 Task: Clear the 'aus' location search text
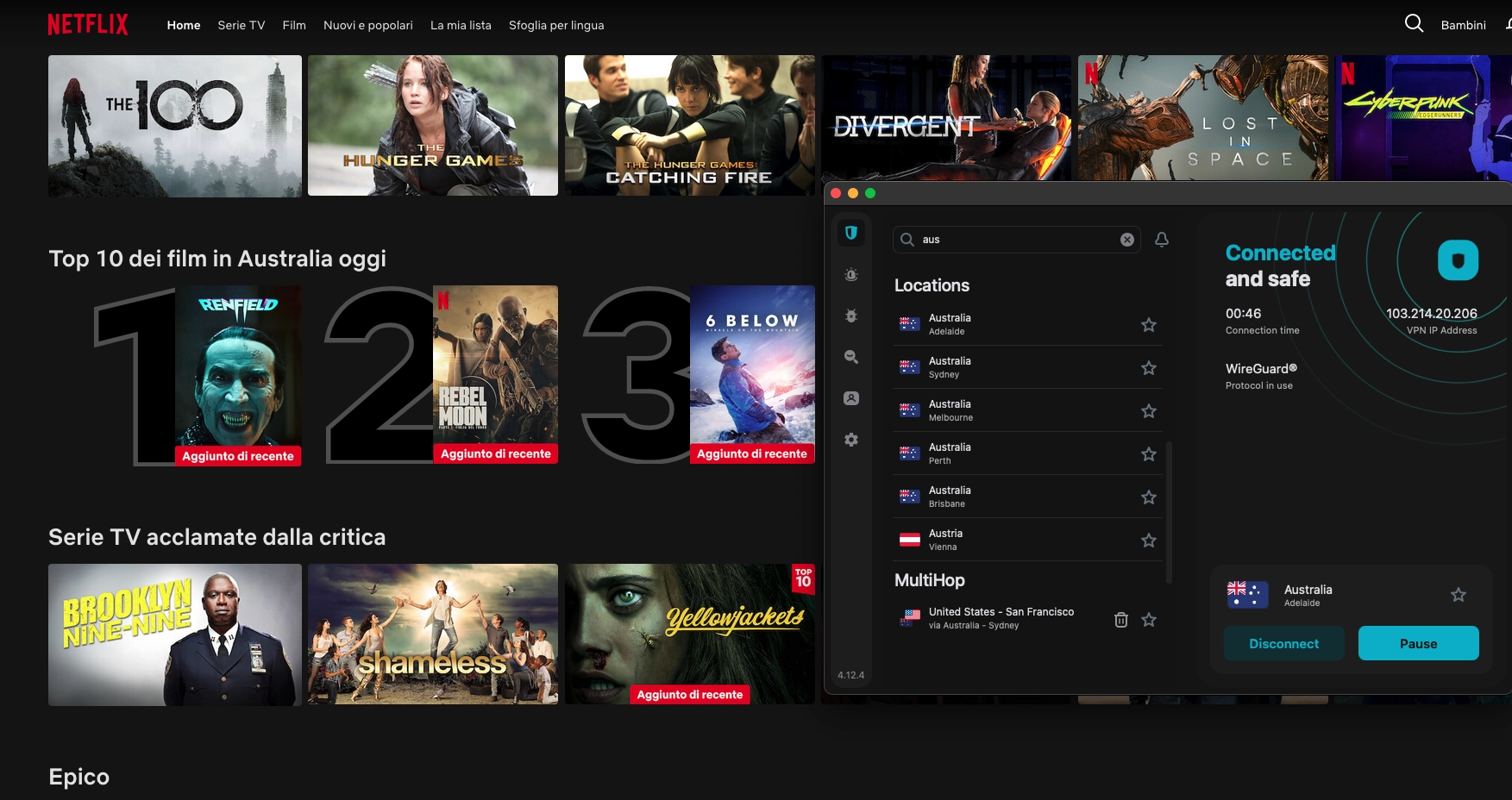1127,240
